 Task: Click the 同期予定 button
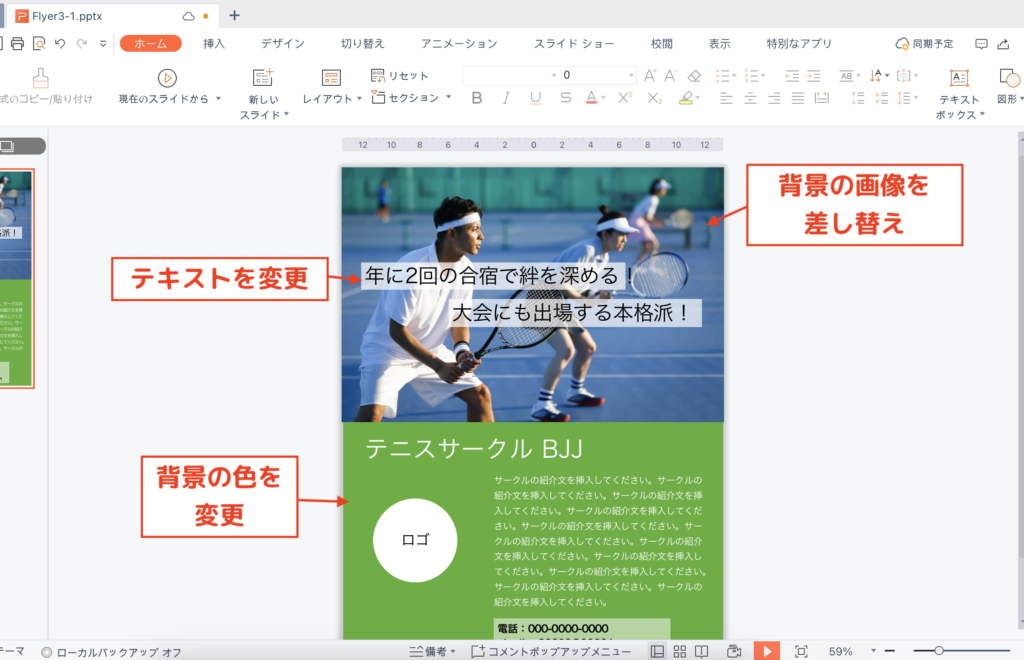click(925, 43)
